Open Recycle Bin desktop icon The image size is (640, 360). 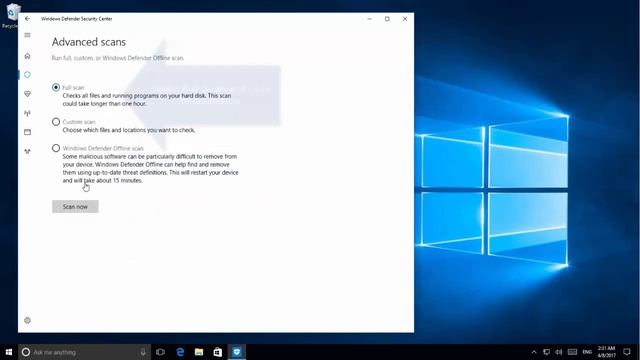[x=11, y=16]
